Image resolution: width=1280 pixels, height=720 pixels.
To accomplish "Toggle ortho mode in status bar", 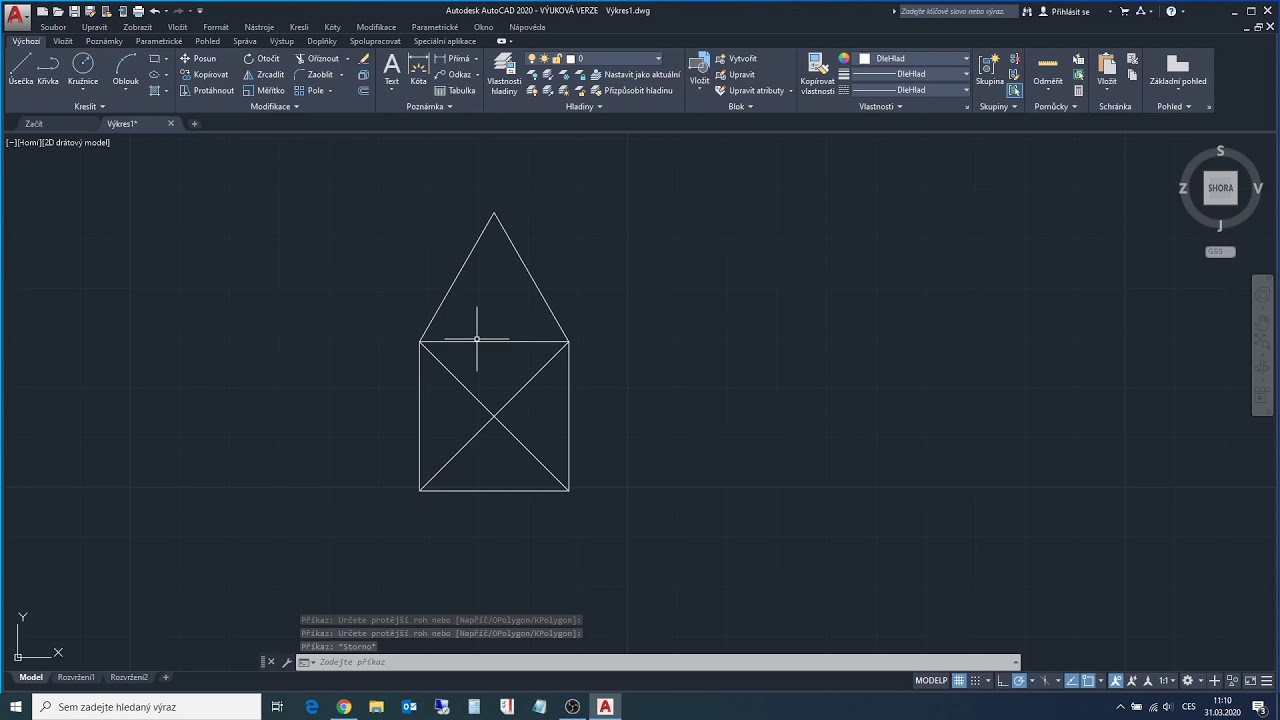I will [x=1003, y=681].
